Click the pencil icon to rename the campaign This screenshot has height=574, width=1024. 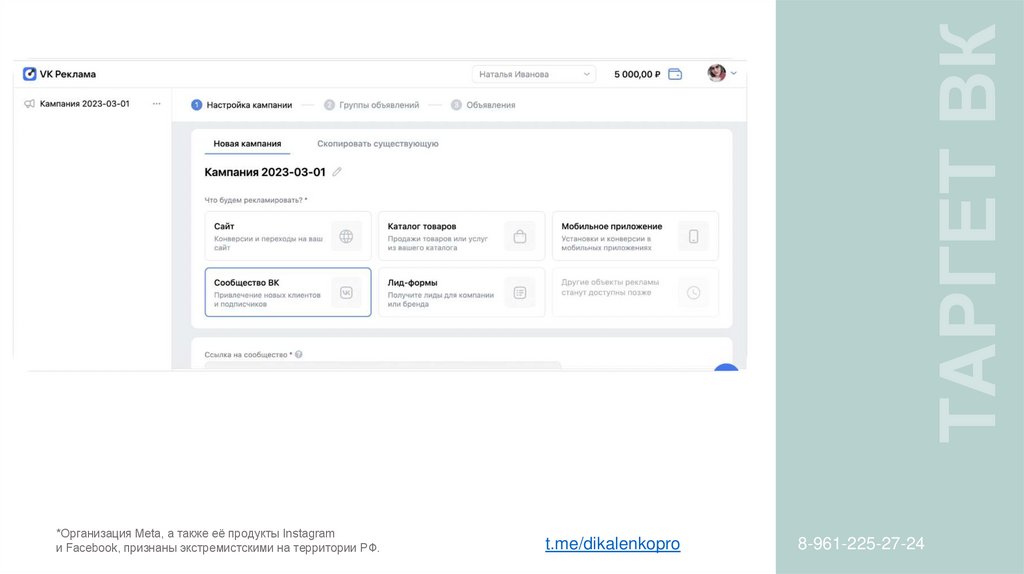pyautogui.click(x=337, y=172)
